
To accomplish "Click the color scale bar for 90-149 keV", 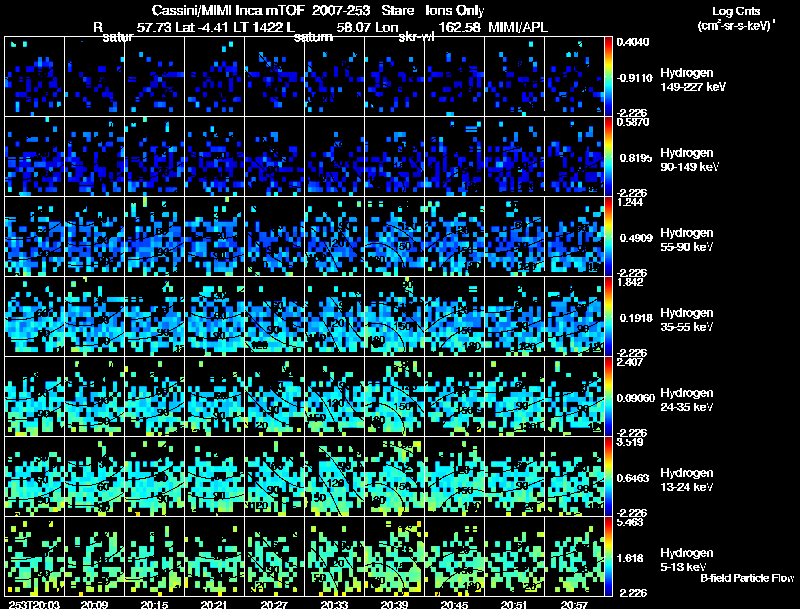I will pos(608,156).
